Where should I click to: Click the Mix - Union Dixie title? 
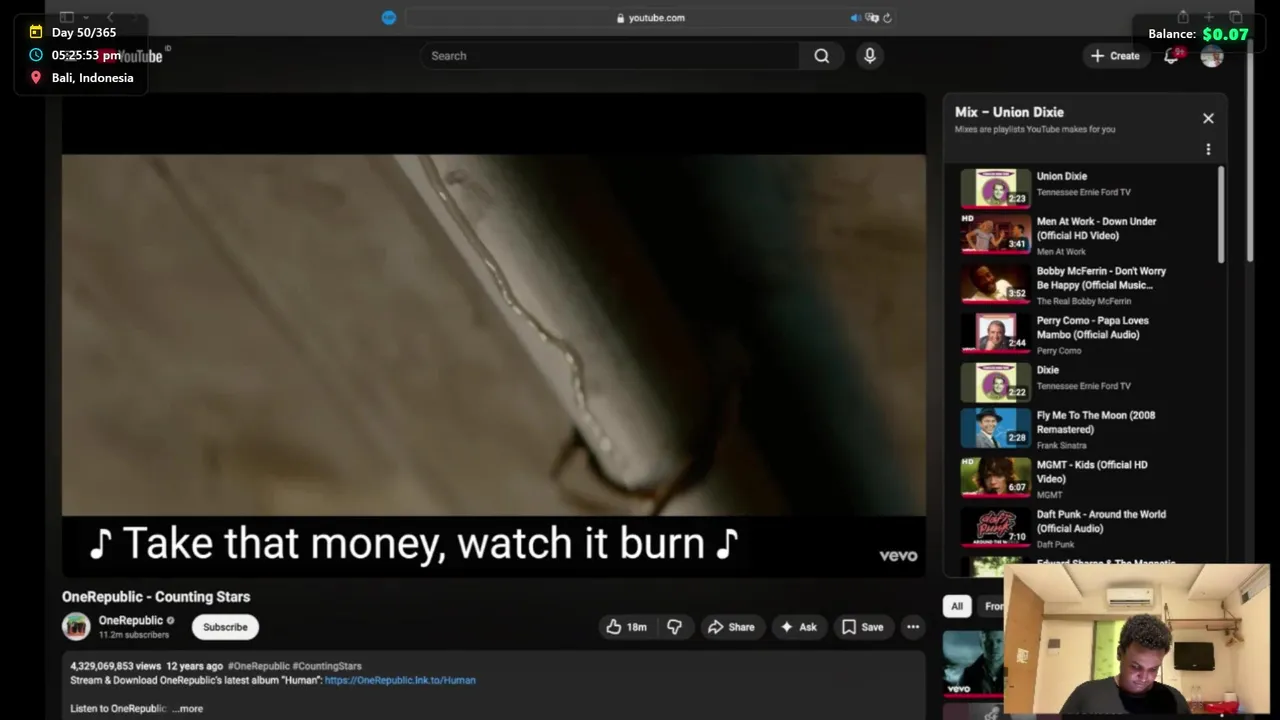coord(1009,112)
